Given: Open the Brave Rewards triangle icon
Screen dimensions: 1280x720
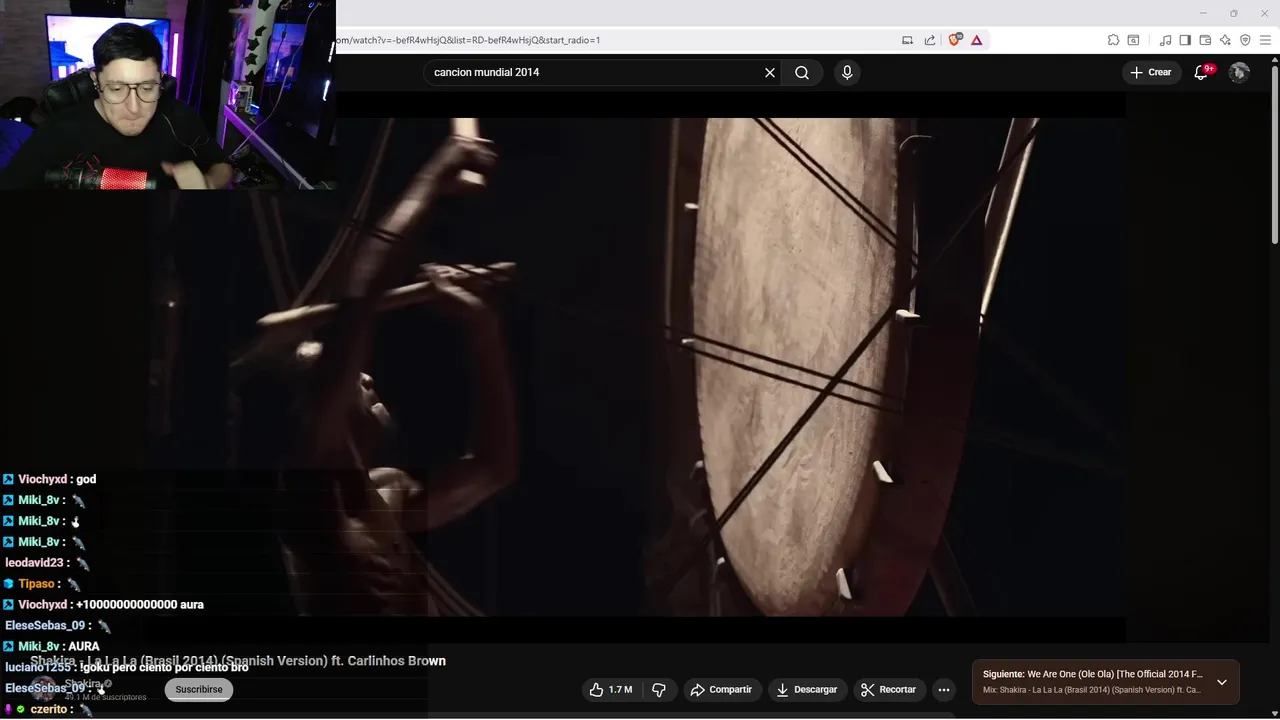Looking at the screenshot, I should [976, 40].
